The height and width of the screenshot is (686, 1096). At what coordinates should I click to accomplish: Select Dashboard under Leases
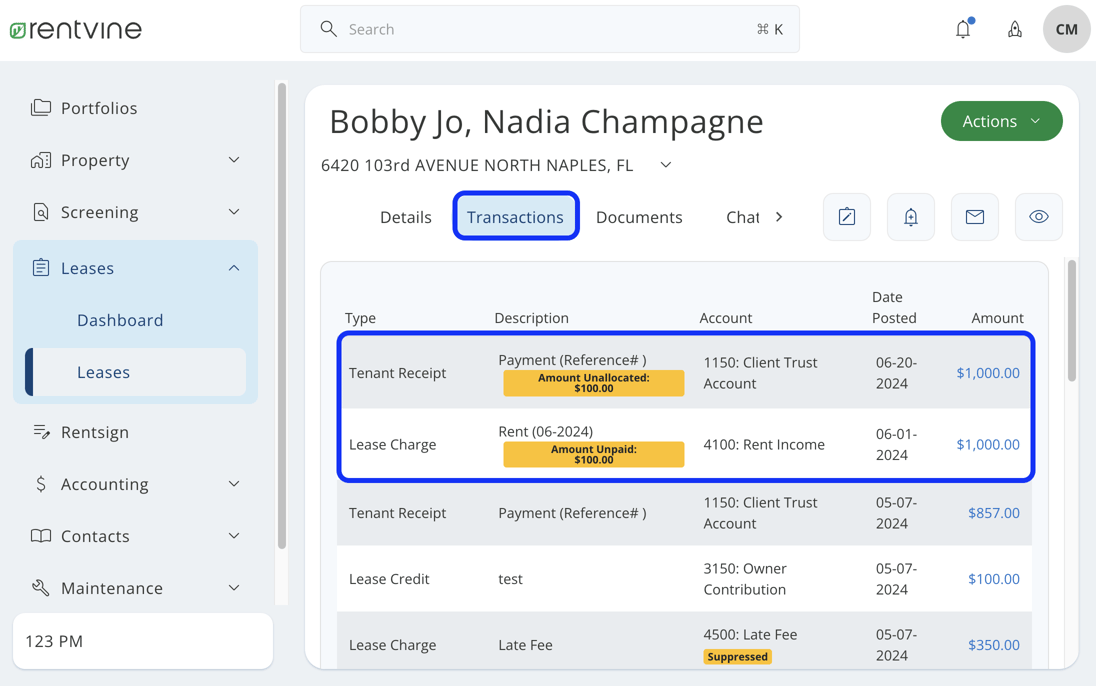(x=120, y=320)
